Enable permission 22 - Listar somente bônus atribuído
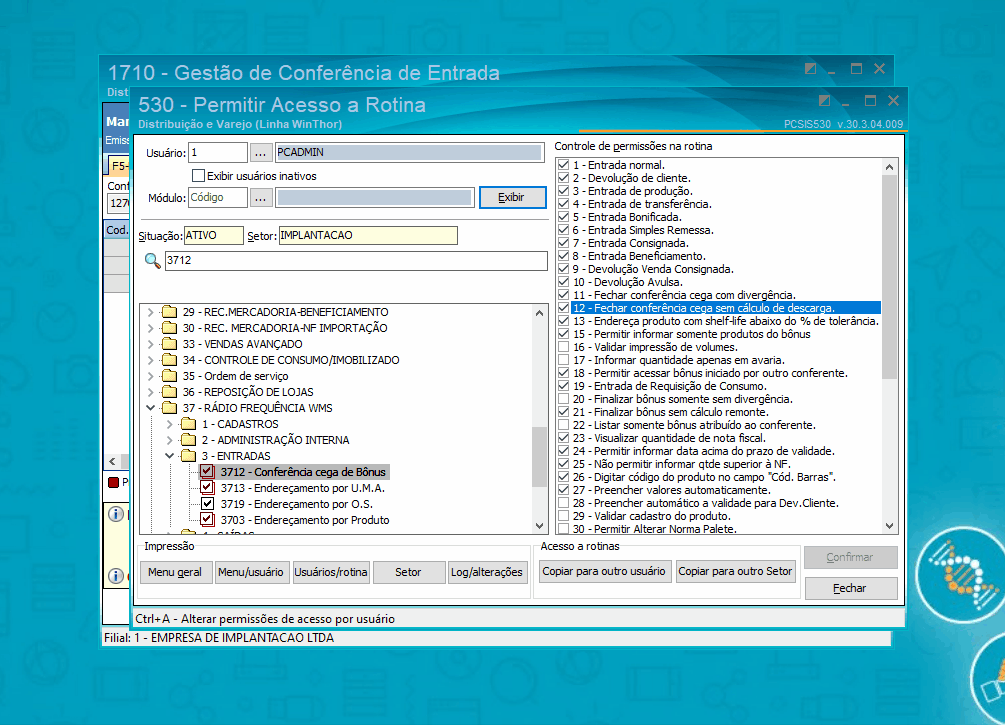 point(563,425)
